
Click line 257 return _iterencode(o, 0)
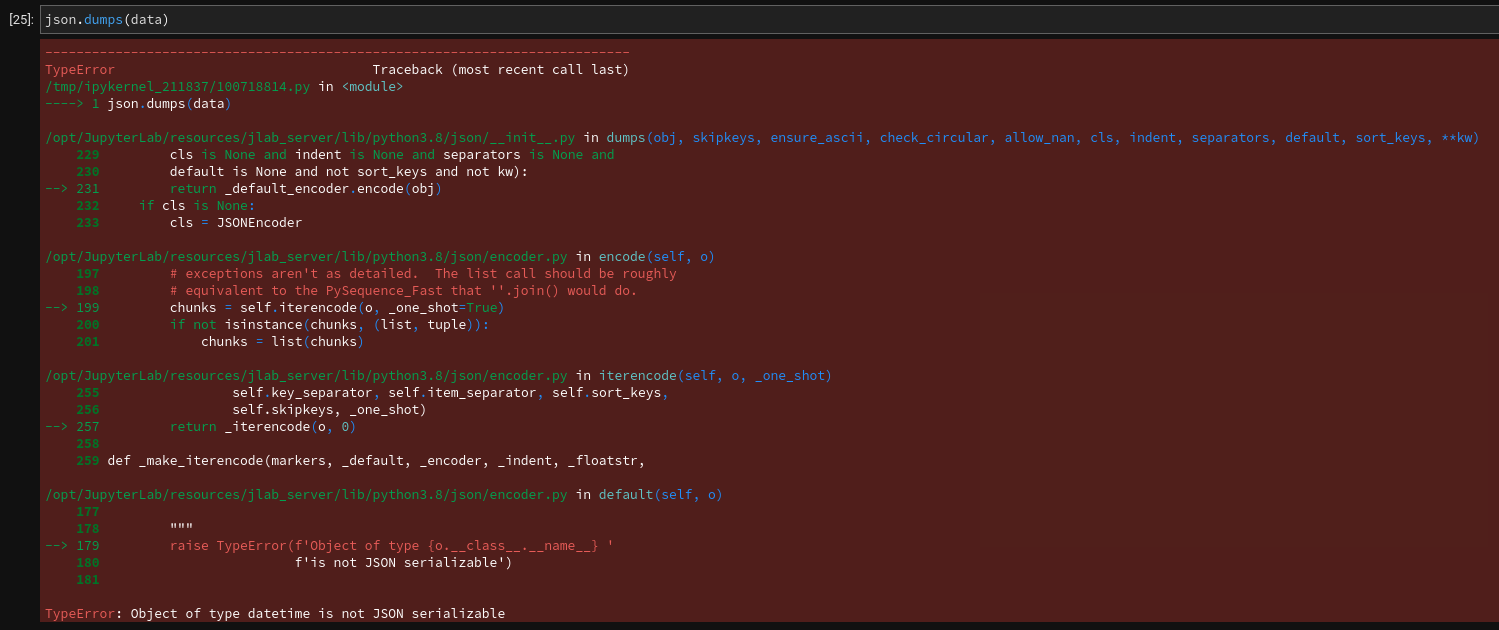(x=262, y=427)
